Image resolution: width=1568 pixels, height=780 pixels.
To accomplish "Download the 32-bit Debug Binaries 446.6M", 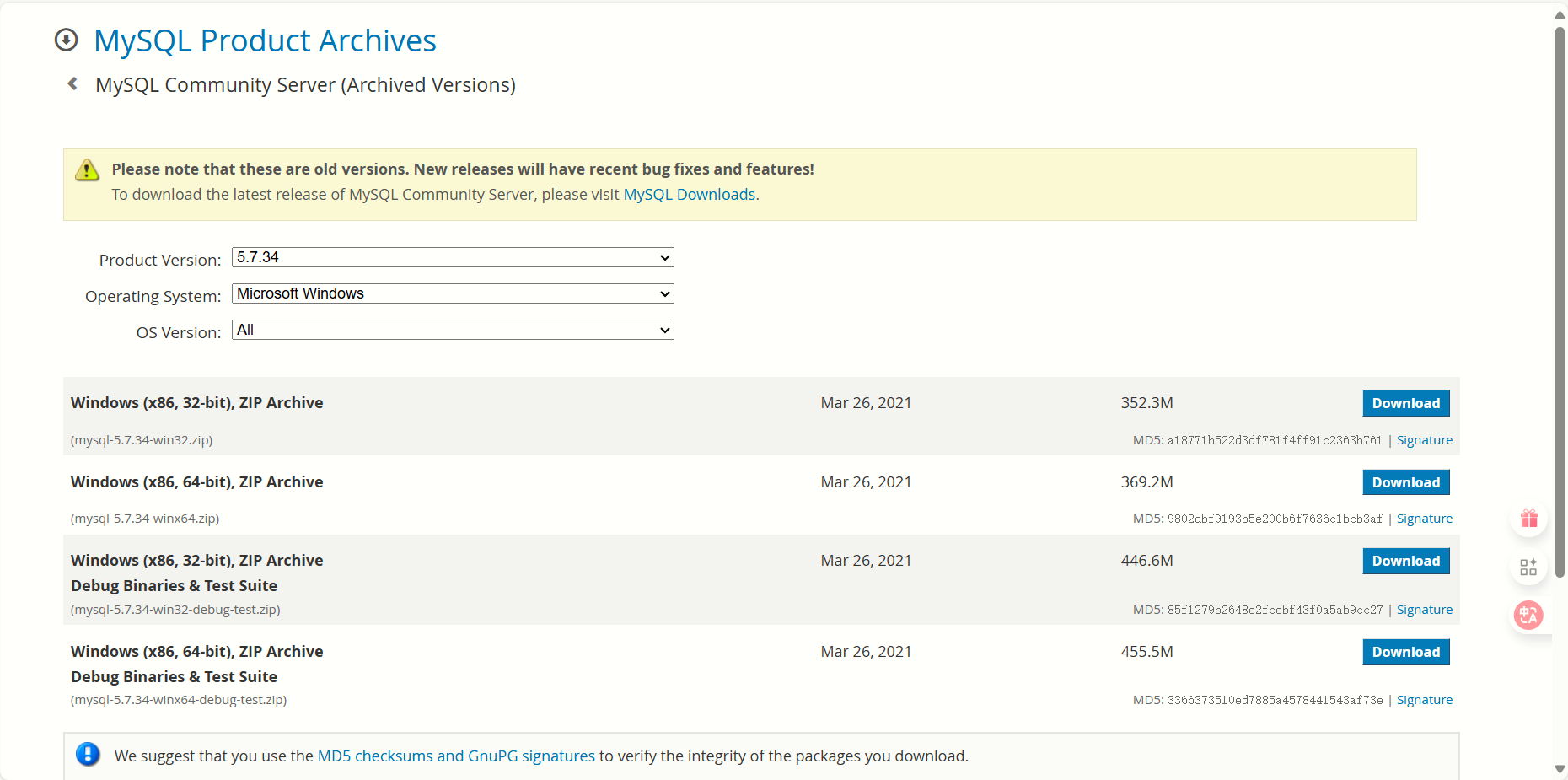I will [1406, 561].
